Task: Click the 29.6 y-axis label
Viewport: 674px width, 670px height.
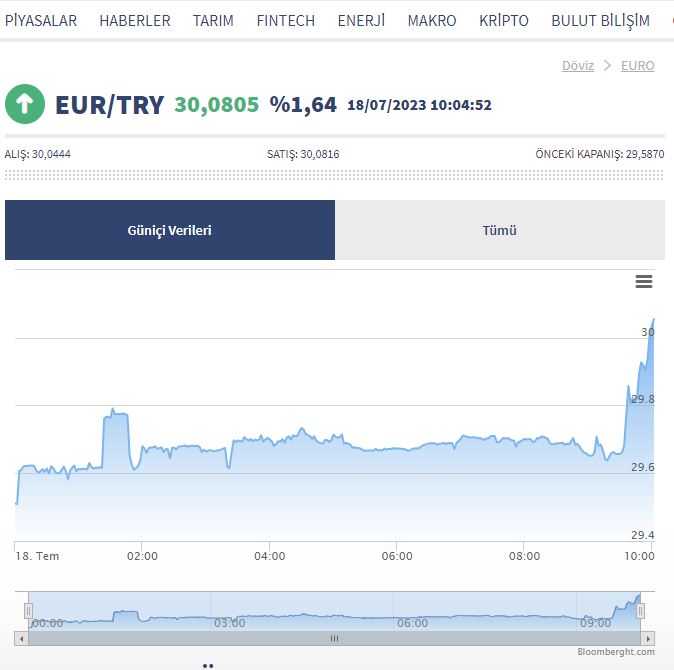Action: tap(643, 467)
